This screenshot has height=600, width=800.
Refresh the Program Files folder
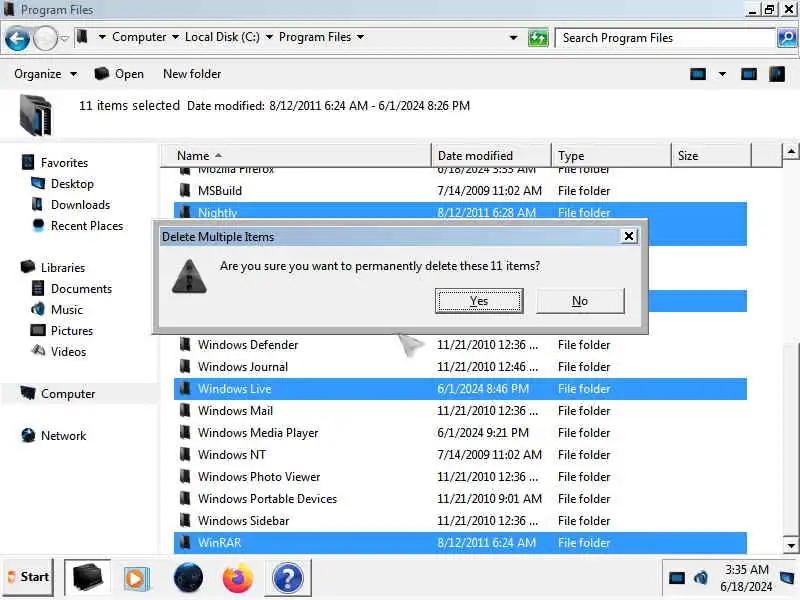coord(538,38)
